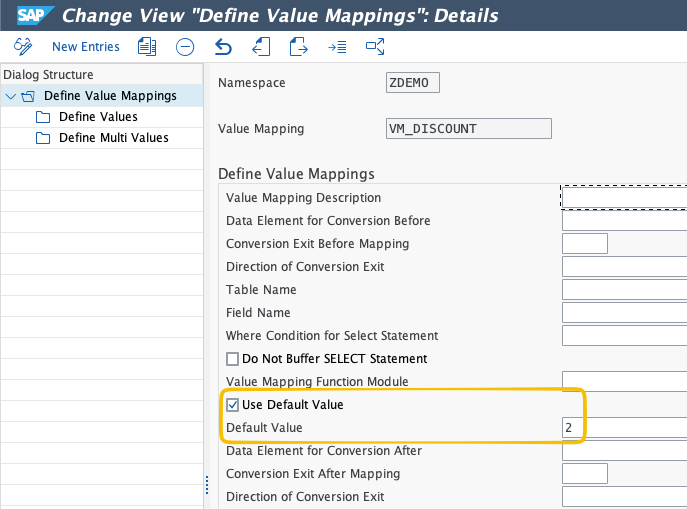Screen dimensions: 687x509
Task: Click Data Element for Conversion Before field
Action: point(624,220)
